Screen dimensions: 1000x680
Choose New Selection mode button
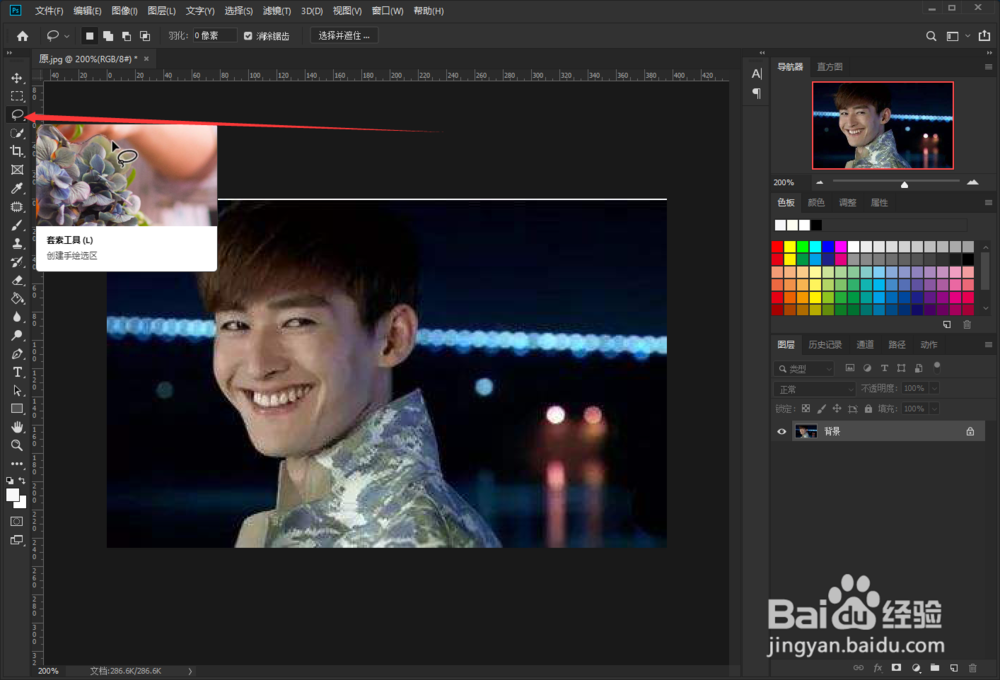point(90,36)
